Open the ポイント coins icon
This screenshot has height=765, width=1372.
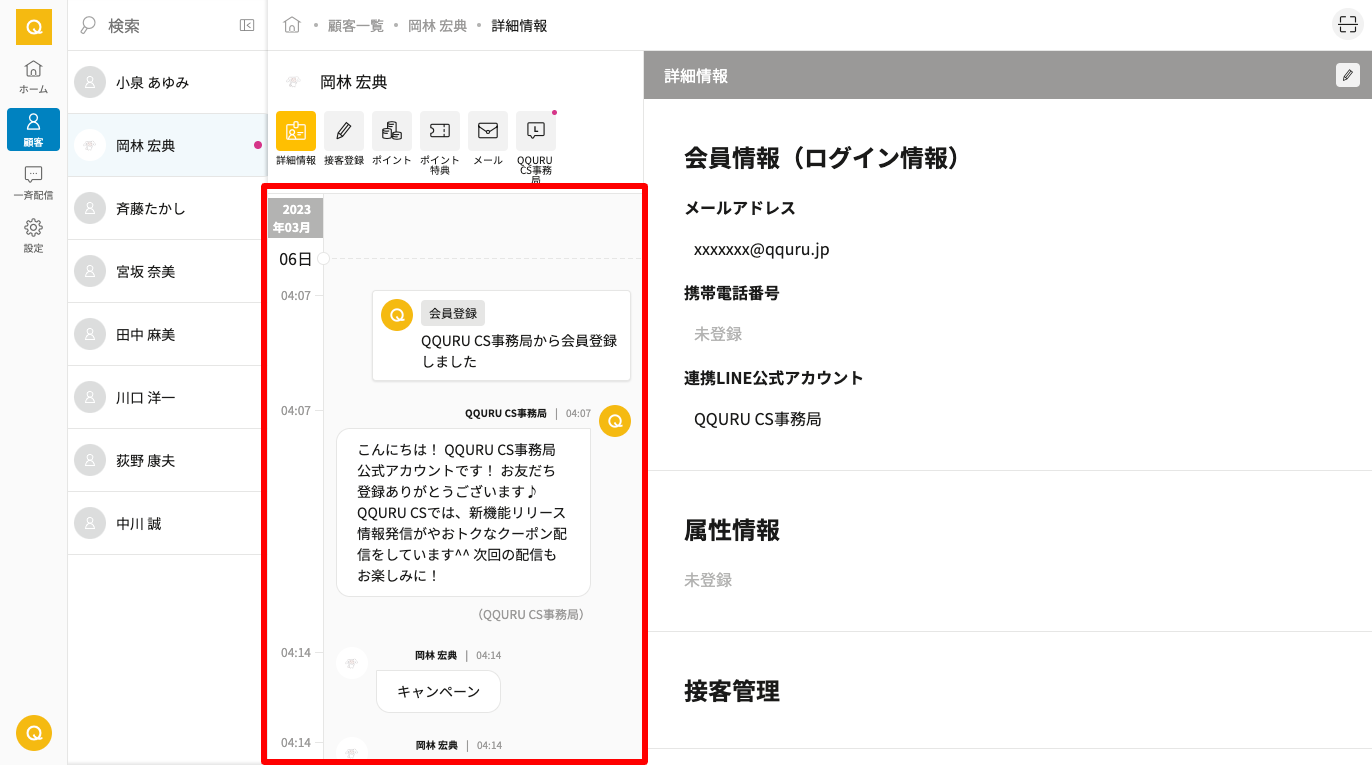pyautogui.click(x=392, y=131)
